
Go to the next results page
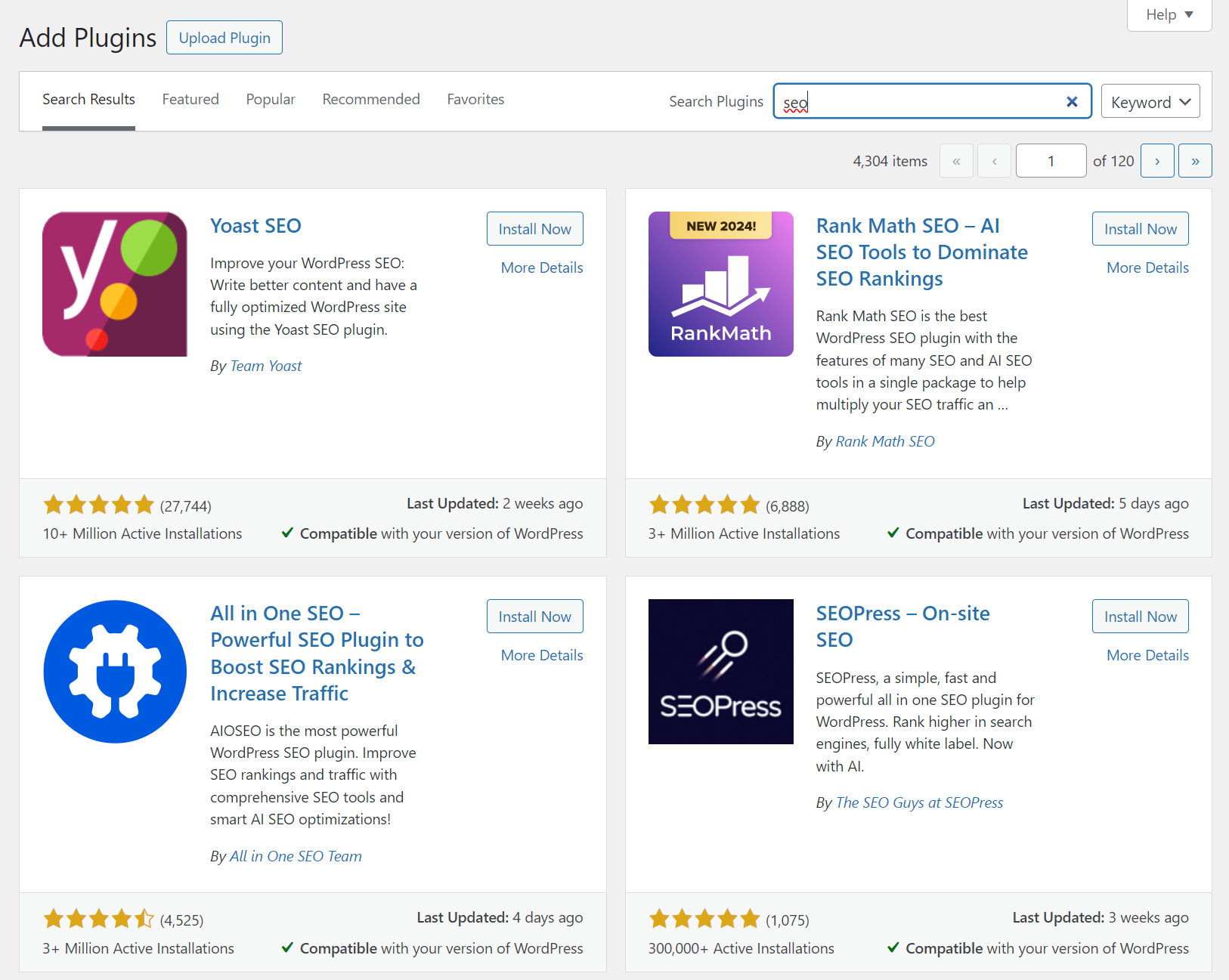click(x=1157, y=161)
